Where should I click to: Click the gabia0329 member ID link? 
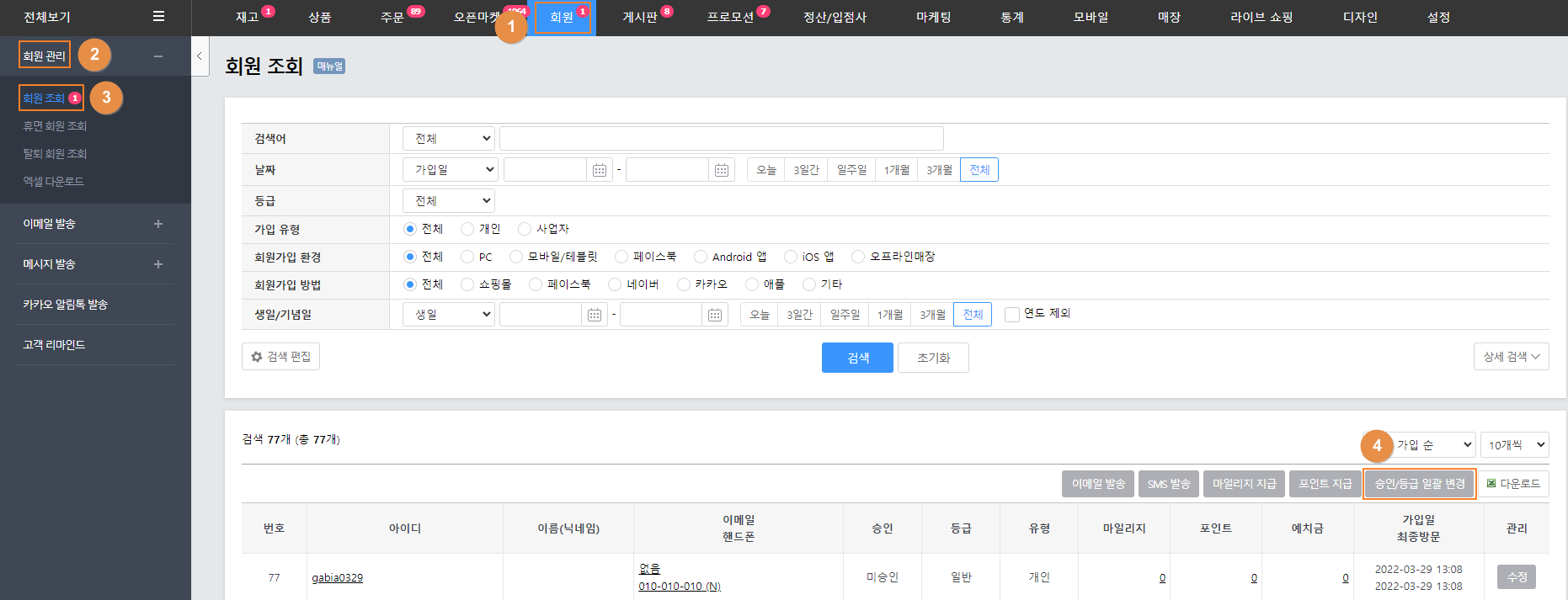337,578
